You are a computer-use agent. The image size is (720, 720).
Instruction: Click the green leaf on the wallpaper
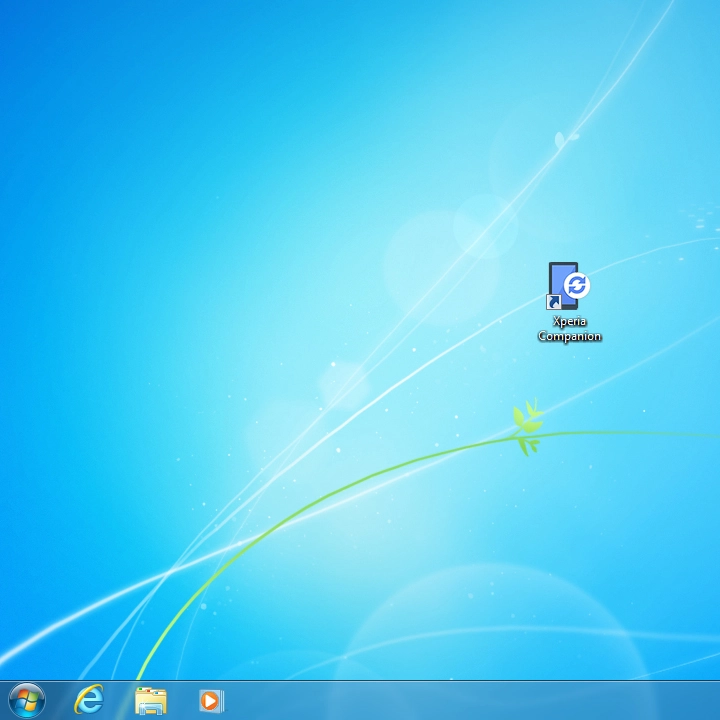(527, 421)
